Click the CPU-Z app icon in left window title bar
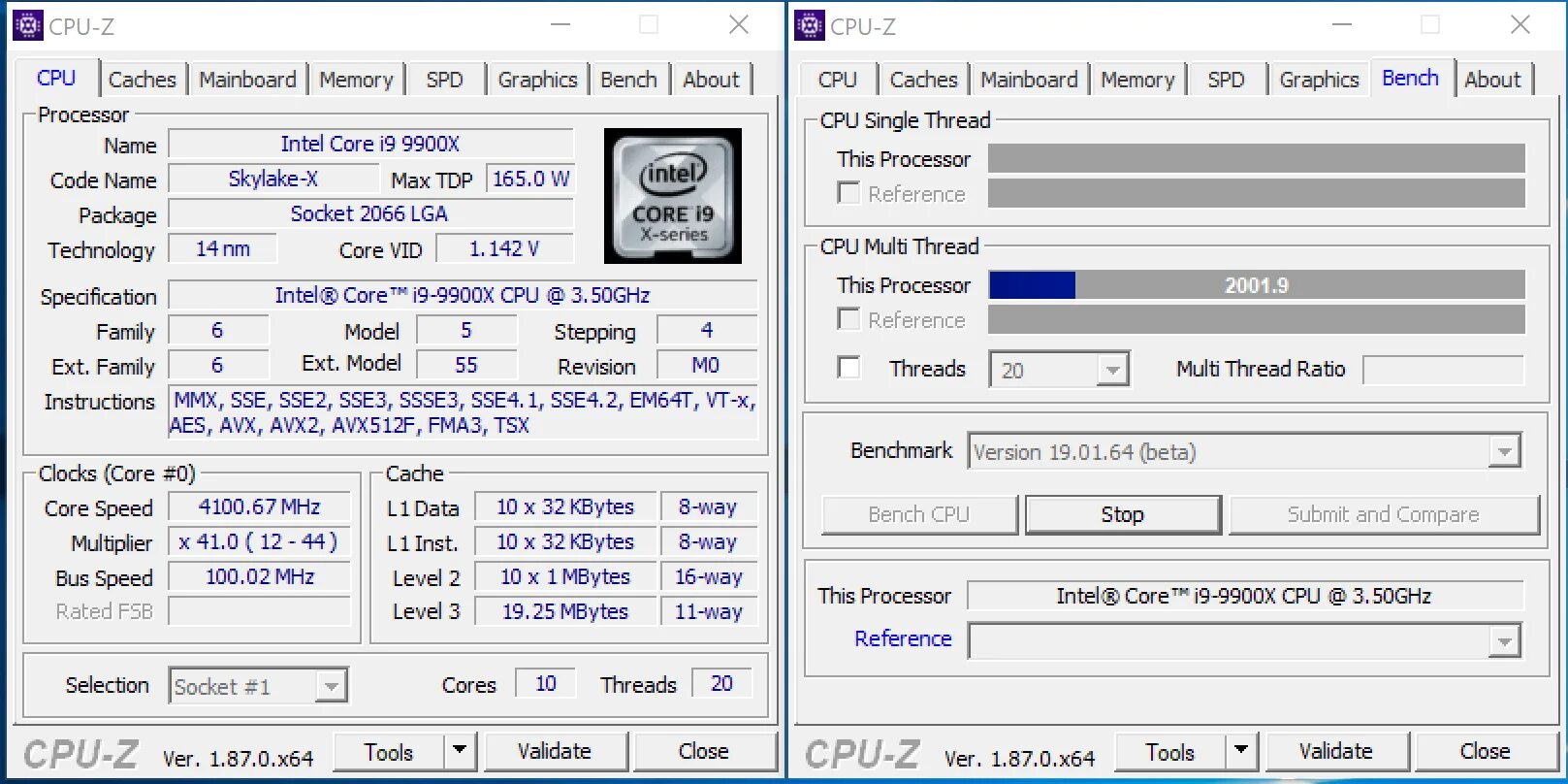This screenshot has height=784, width=1568. (27, 25)
